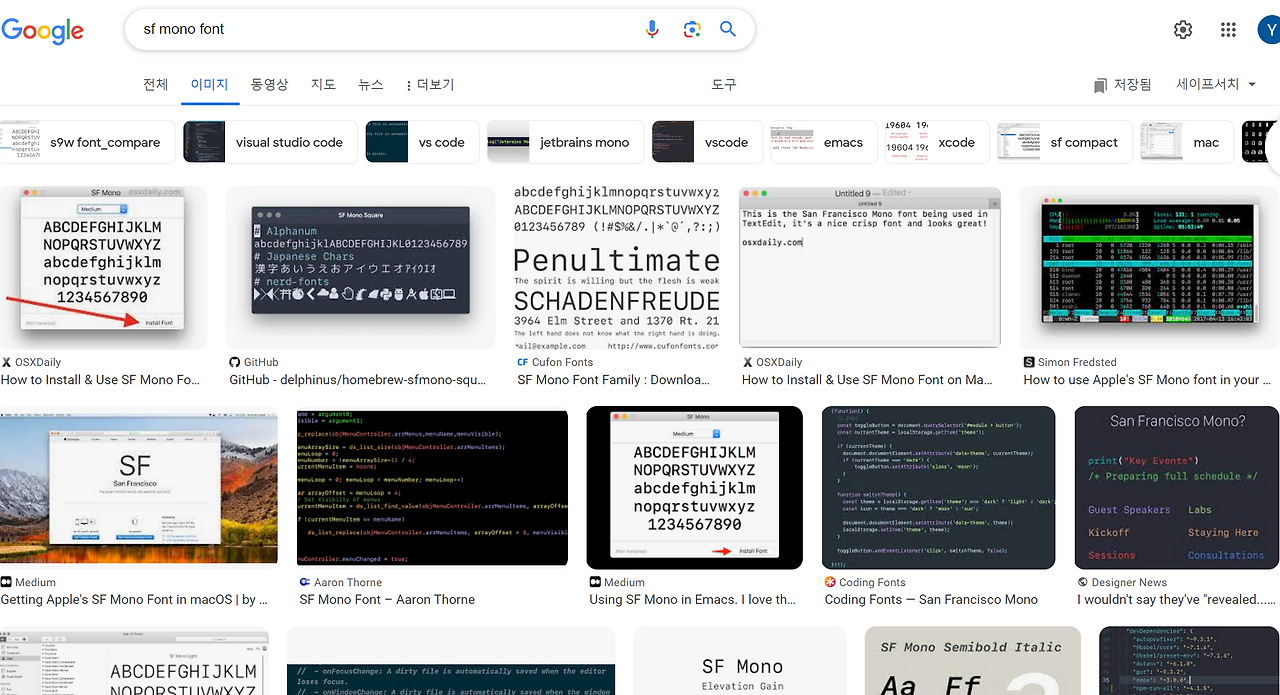Open the Medium SF San Francisco macOS thumbnail
The image size is (1280, 695).
[x=139, y=488]
